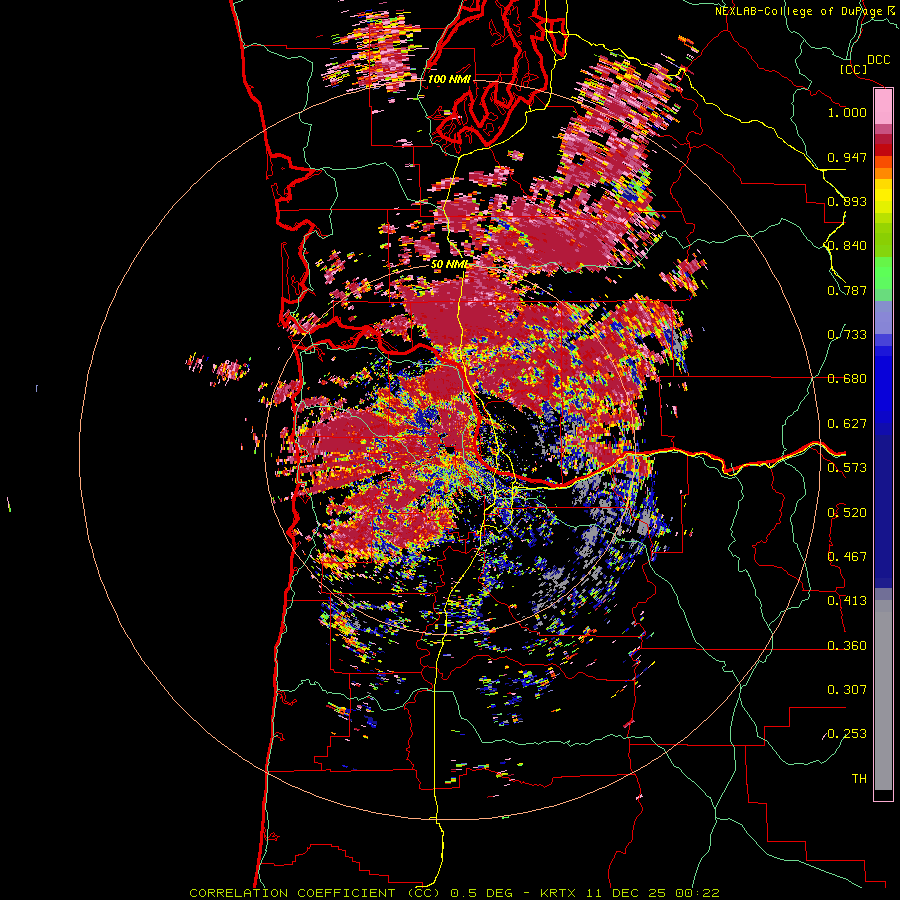The height and width of the screenshot is (900, 900).
Task: Pick the black bottom color bar segment below TH
Action: click(x=883, y=794)
